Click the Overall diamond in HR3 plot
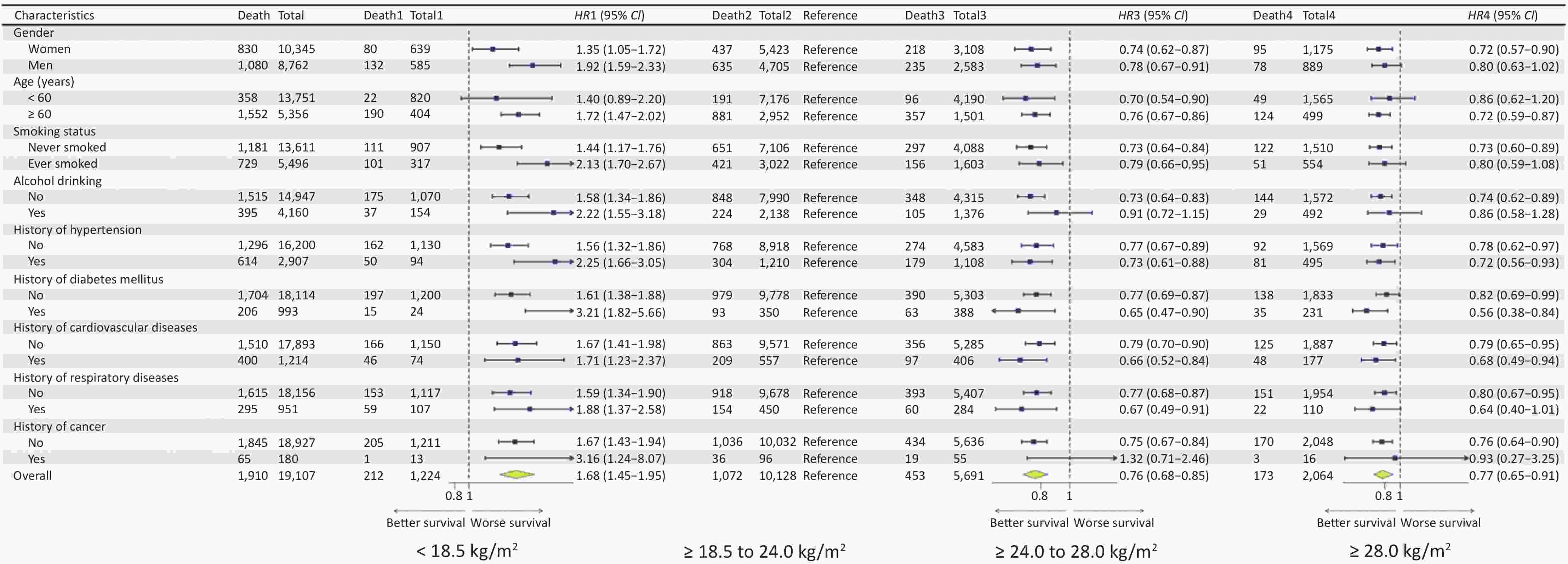This screenshot has width=1568, height=564. tap(1036, 474)
